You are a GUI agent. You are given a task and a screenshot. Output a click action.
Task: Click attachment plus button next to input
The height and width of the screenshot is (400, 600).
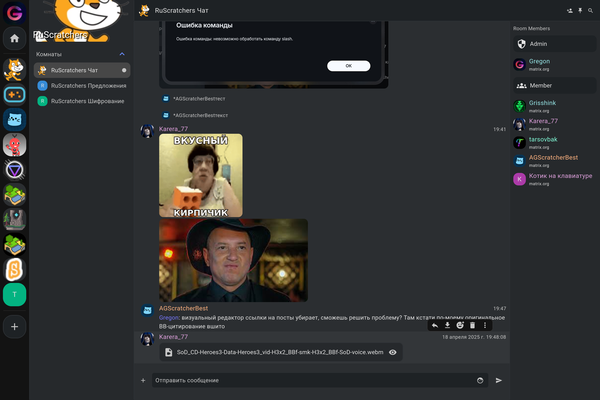(143, 380)
